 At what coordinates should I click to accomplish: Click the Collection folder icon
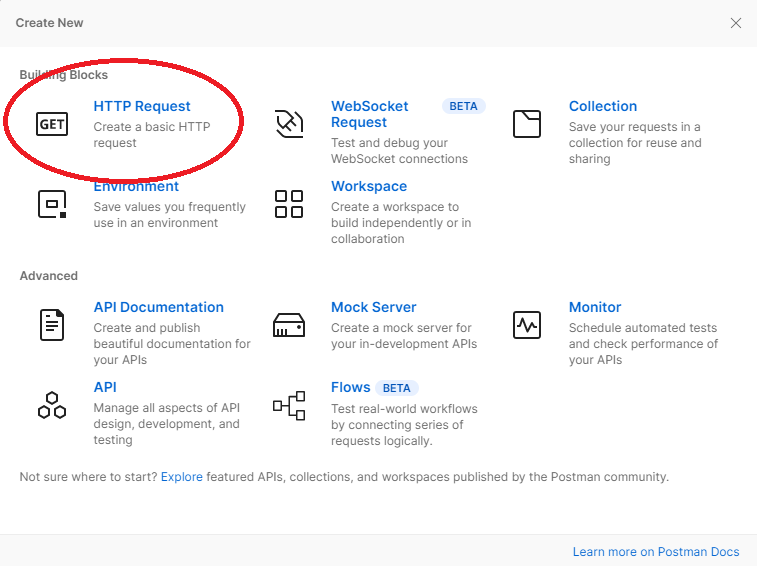527,124
